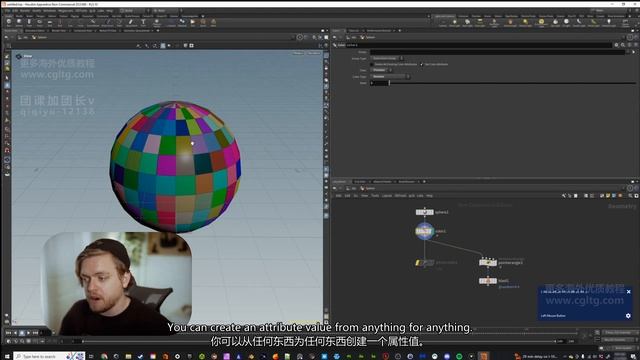
Task: Select the Font (T) shelf tool
Action: pyautogui.click(x=143, y=22)
